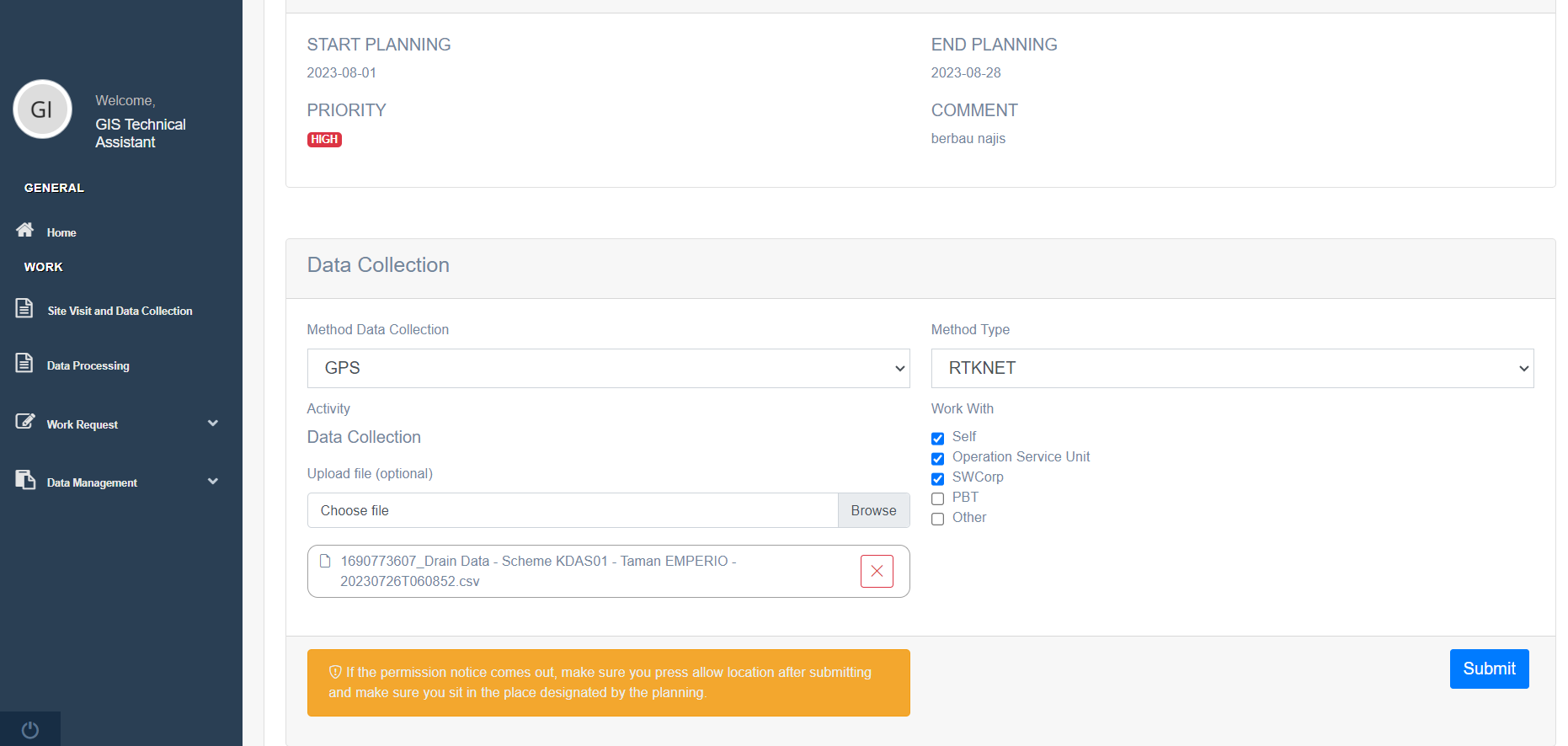Expand the Data Management chevron
The width and height of the screenshot is (1568, 746).
(x=213, y=482)
